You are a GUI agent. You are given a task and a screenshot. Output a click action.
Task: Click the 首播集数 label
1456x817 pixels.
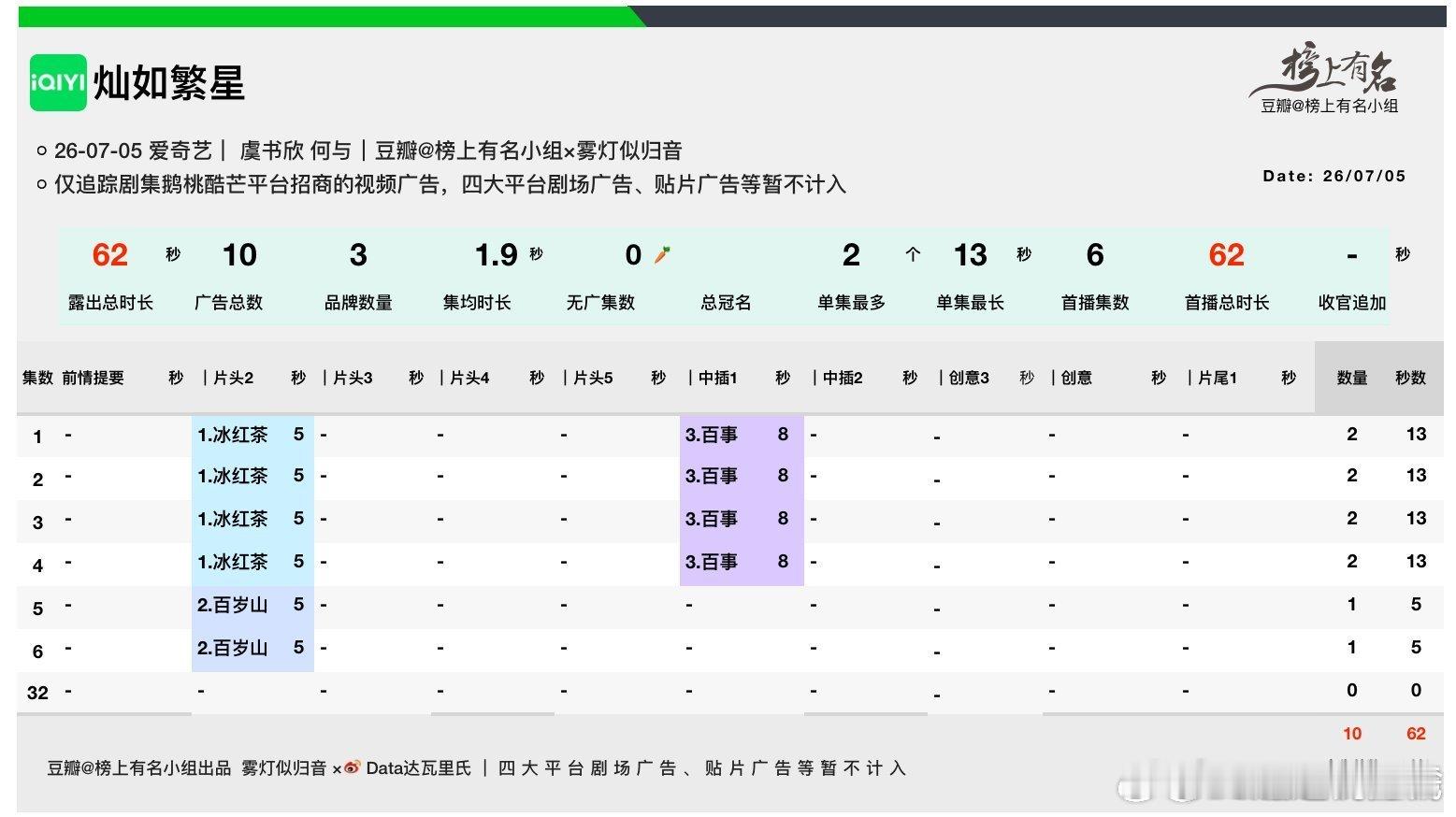pyautogui.click(x=1095, y=303)
